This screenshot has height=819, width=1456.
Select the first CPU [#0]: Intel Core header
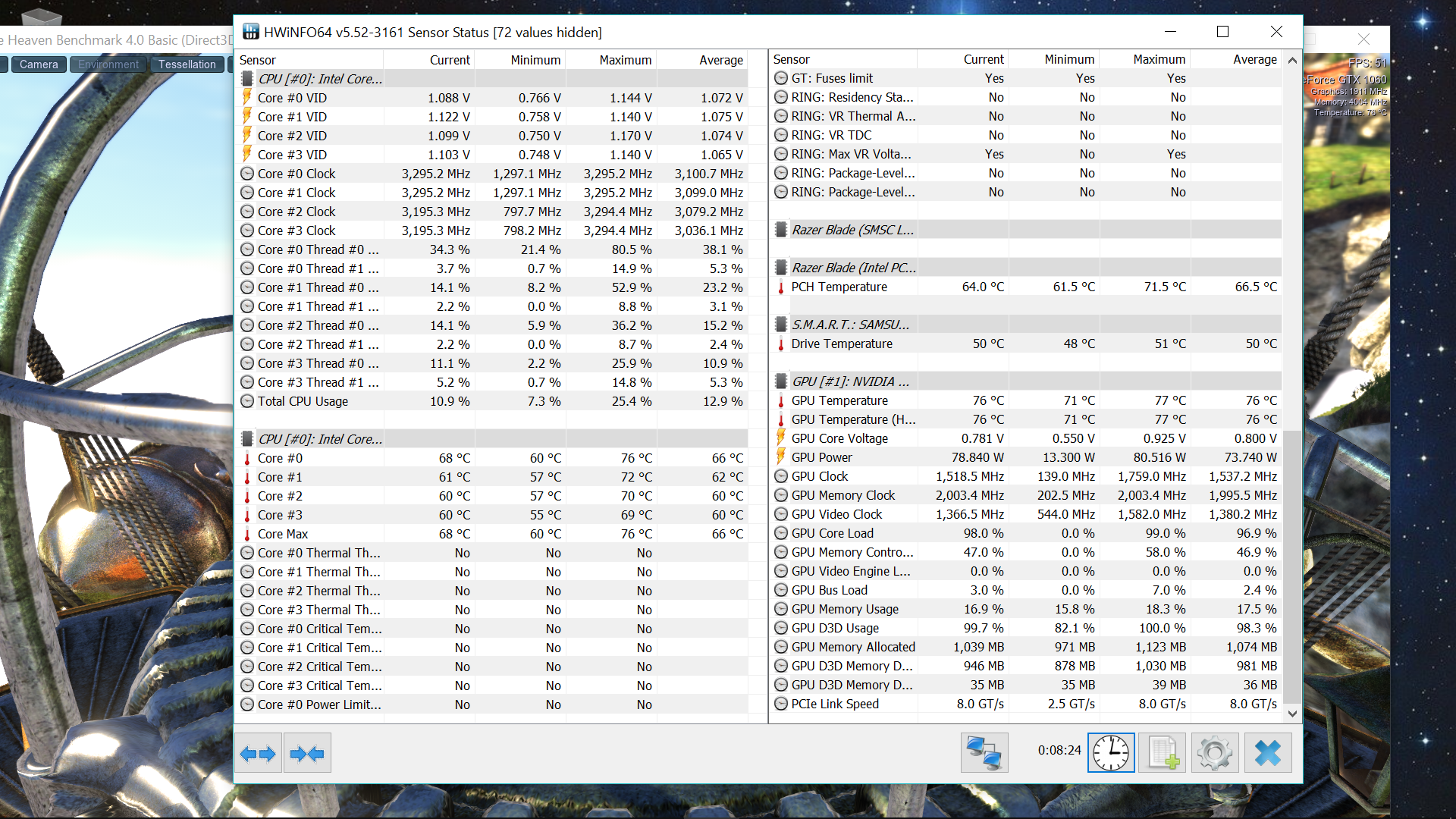pyautogui.click(x=492, y=79)
